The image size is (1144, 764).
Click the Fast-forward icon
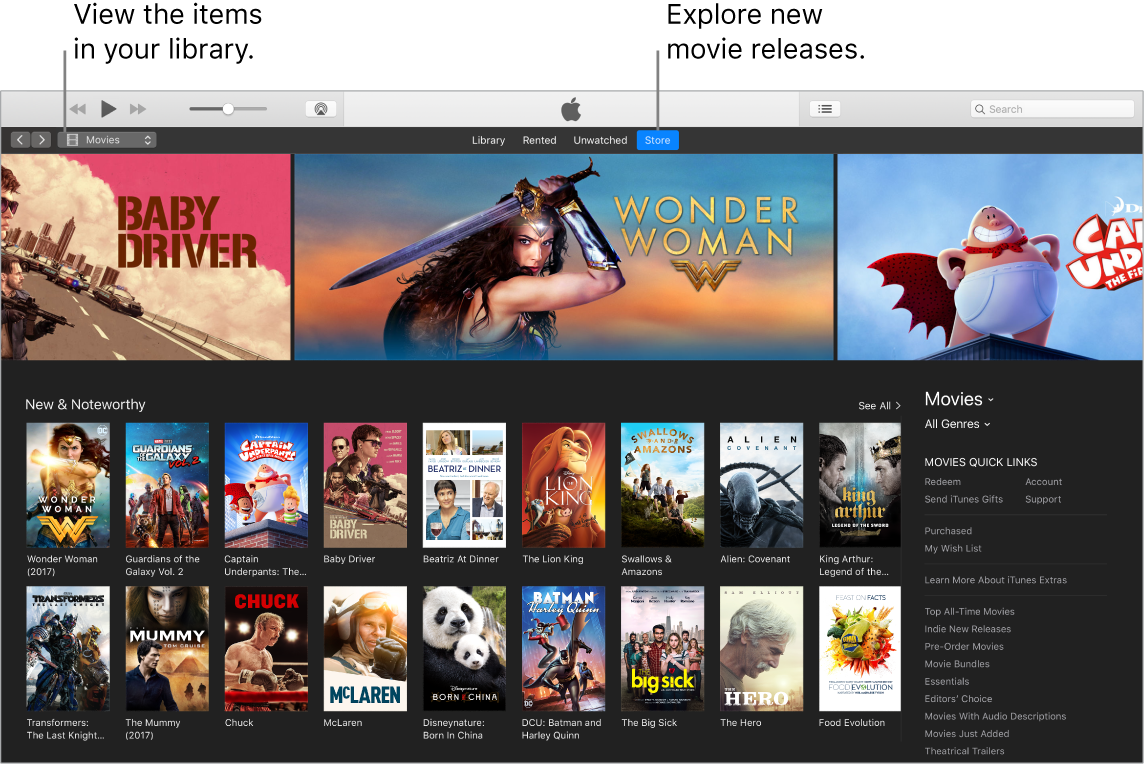tap(138, 109)
